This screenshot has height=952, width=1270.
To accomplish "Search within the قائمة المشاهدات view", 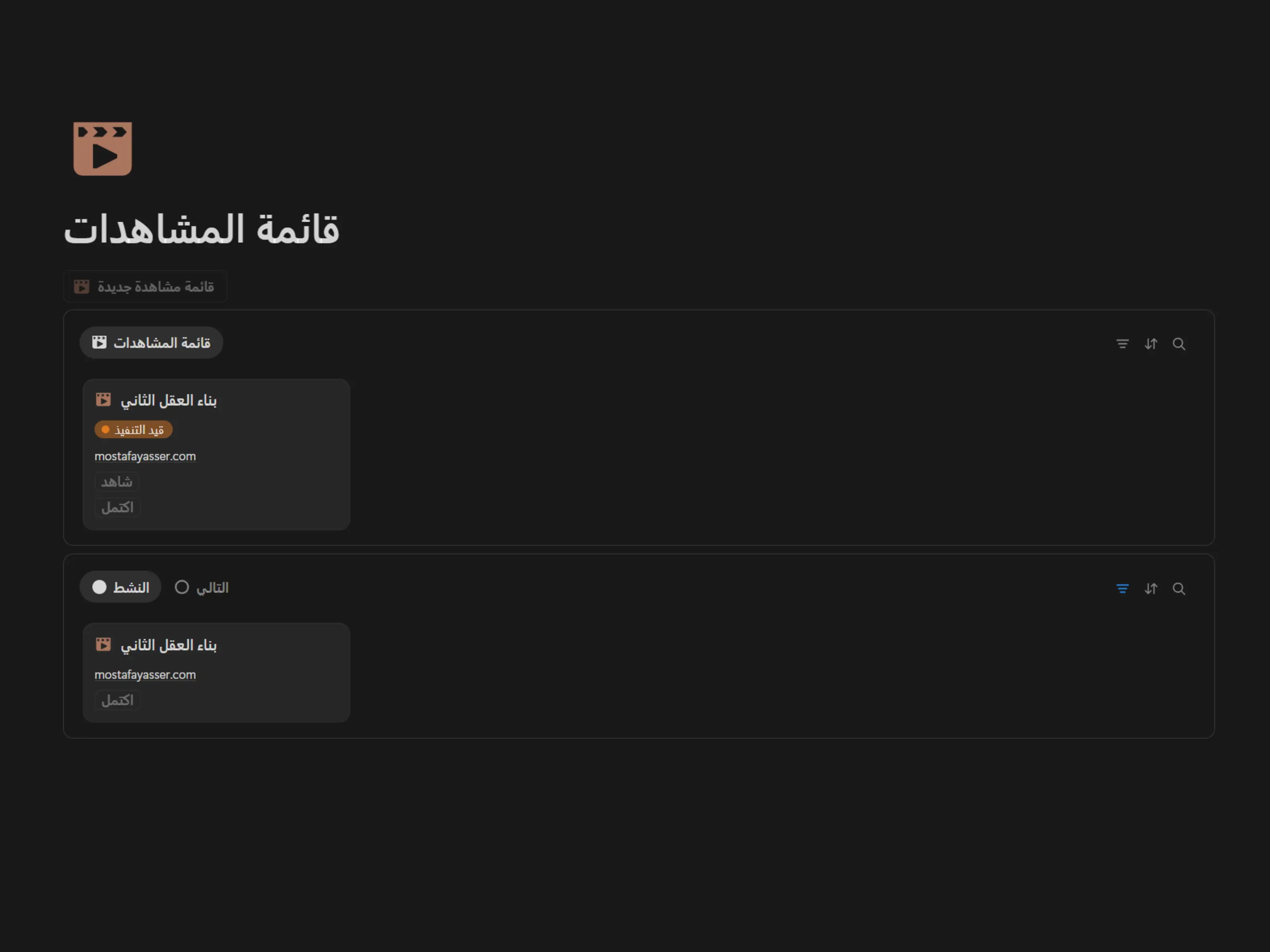I will pyautogui.click(x=1179, y=344).
